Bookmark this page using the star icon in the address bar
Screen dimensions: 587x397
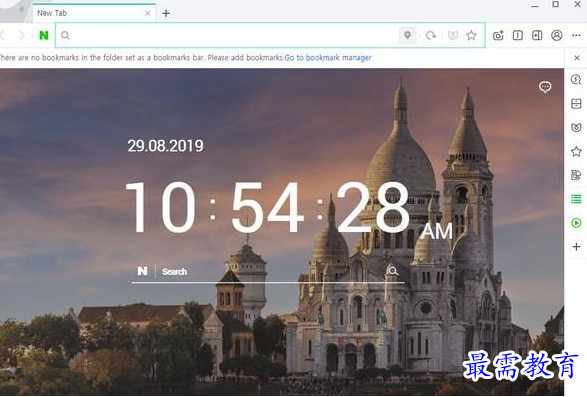pos(471,35)
